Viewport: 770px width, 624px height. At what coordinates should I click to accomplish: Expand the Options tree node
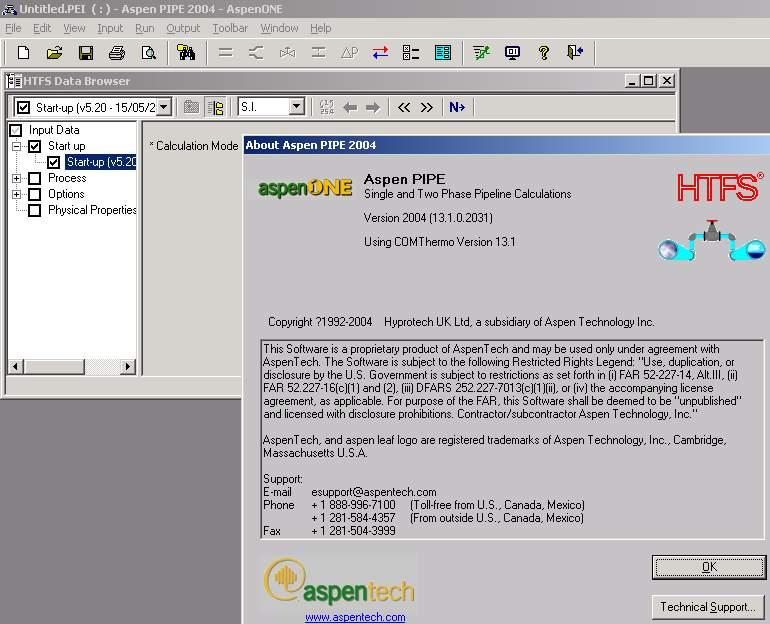point(16,194)
